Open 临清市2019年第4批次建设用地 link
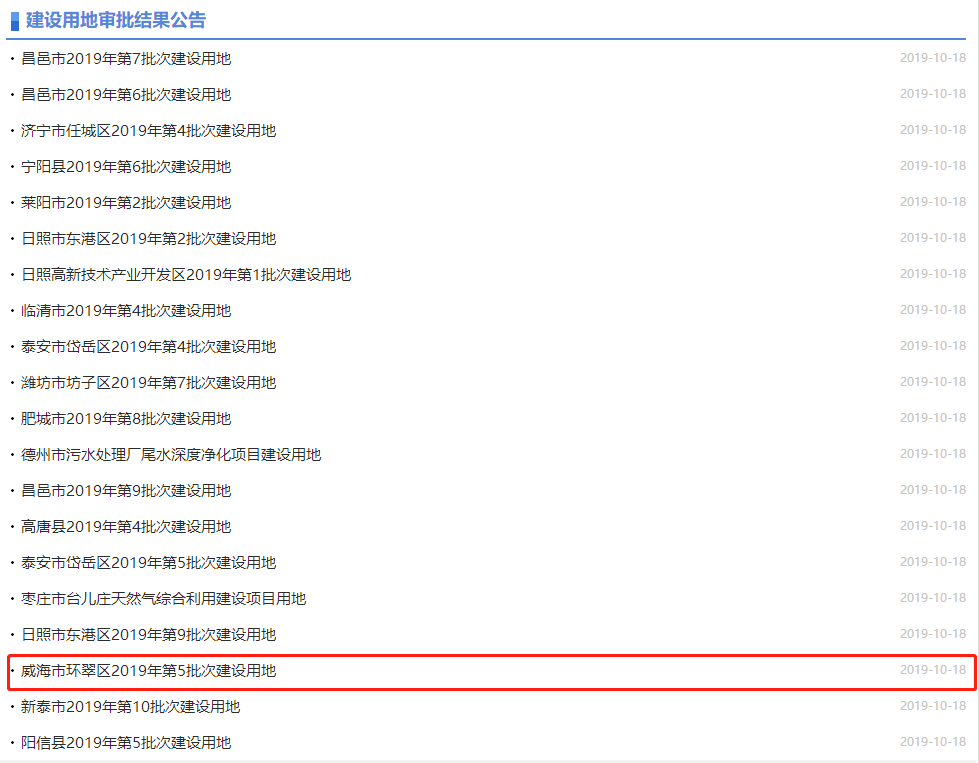979x763 pixels. pyautogui.click(x=126, y=311)
